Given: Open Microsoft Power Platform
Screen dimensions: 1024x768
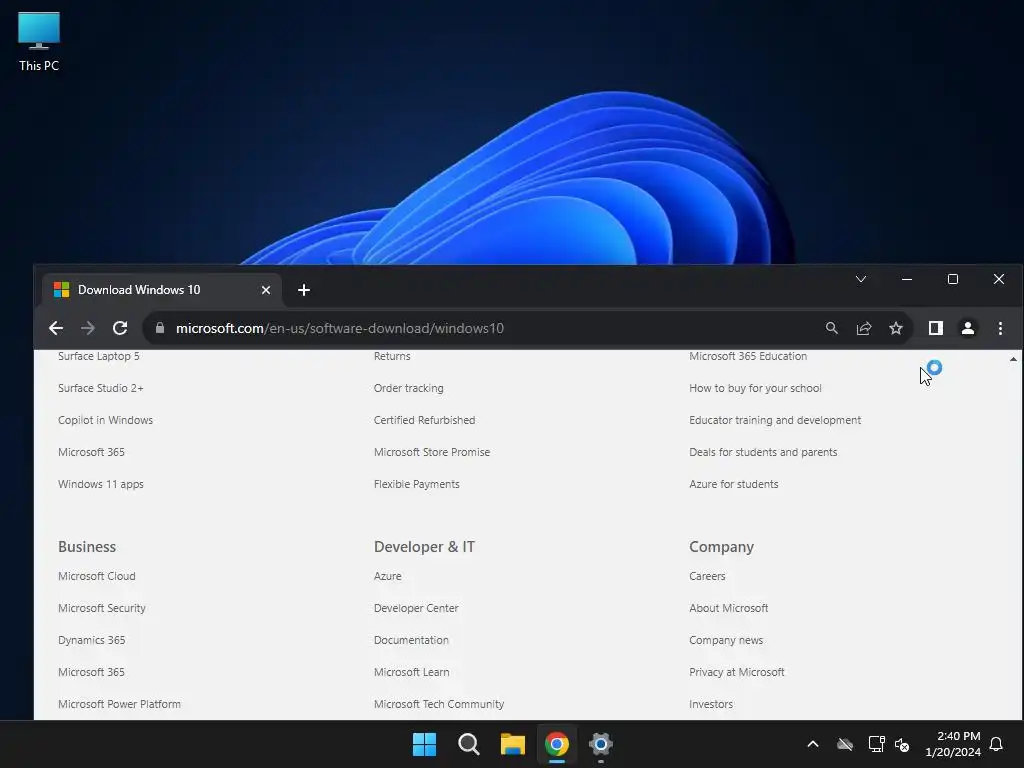Looking at the screenshot, I should (x=120, y=704).
